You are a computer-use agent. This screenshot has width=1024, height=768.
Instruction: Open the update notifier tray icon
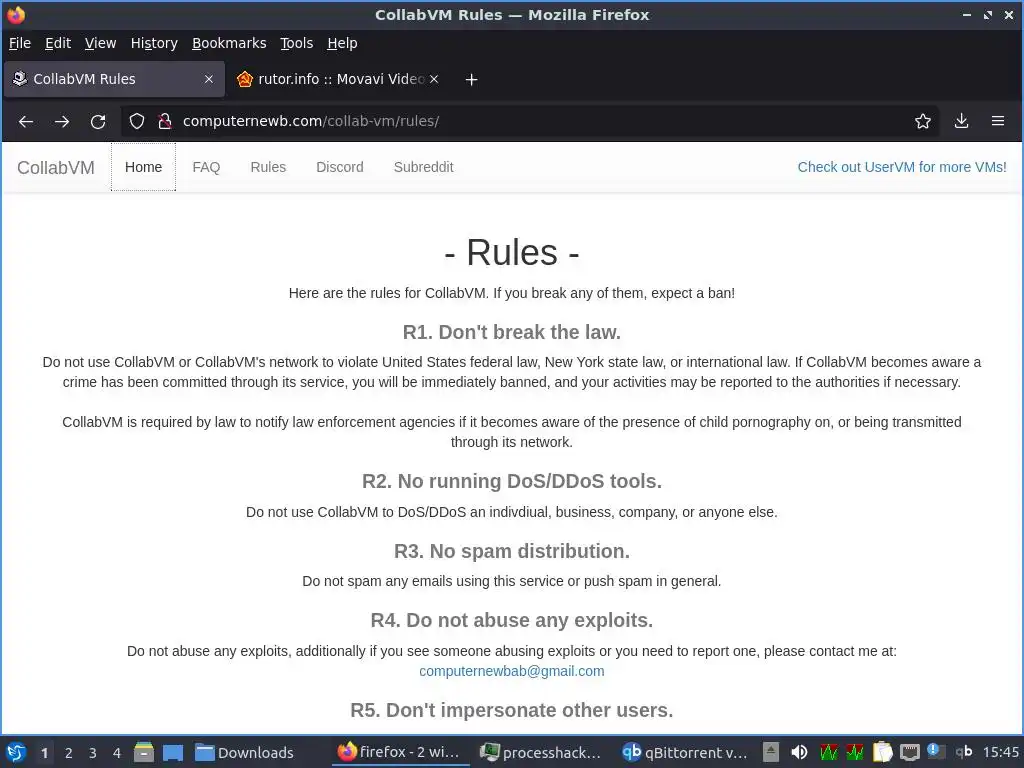tap(936, 751)
